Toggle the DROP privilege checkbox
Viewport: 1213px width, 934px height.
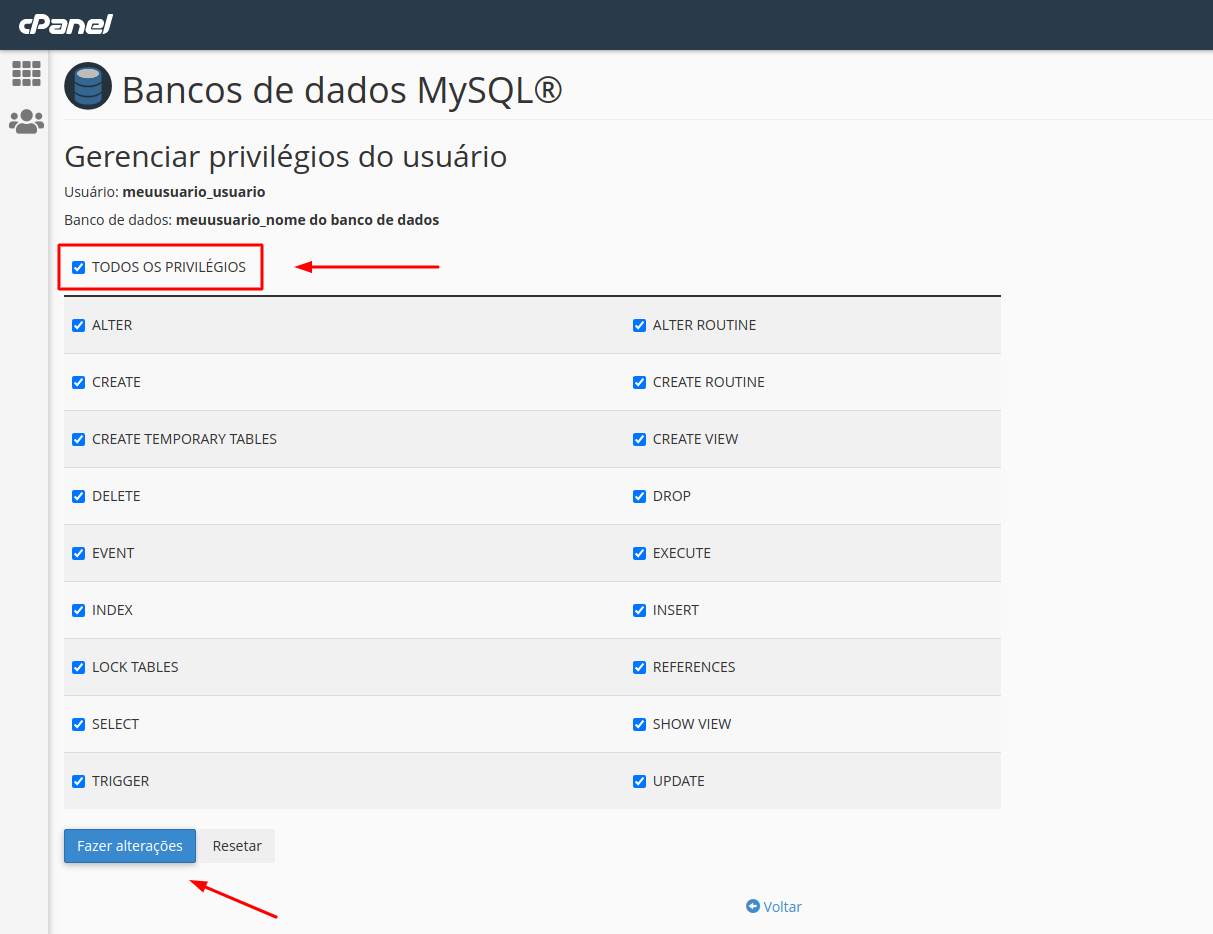click(x=640, y=496)
